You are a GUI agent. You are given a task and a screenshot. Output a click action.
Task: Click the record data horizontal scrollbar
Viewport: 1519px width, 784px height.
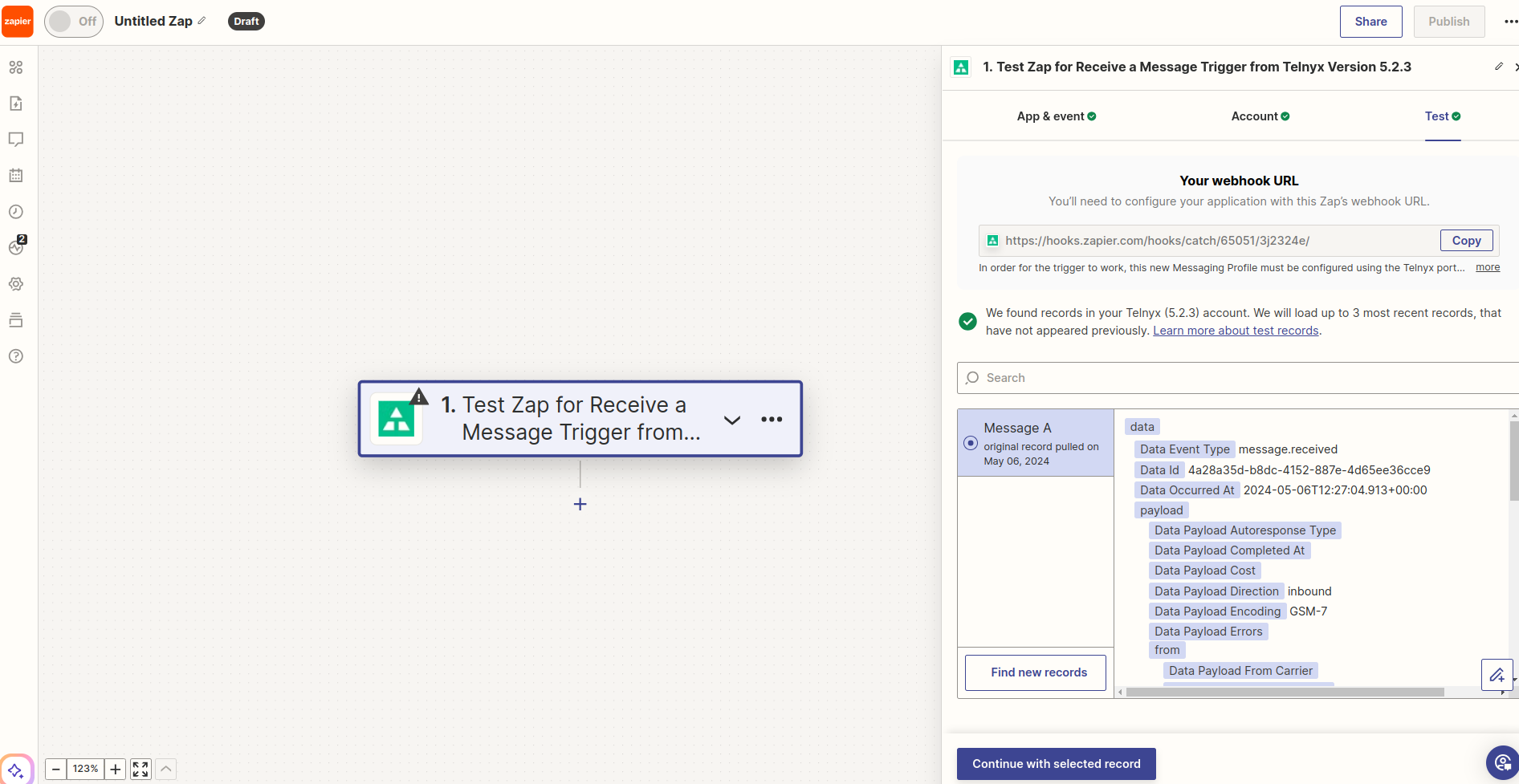tap(1285, 692)
